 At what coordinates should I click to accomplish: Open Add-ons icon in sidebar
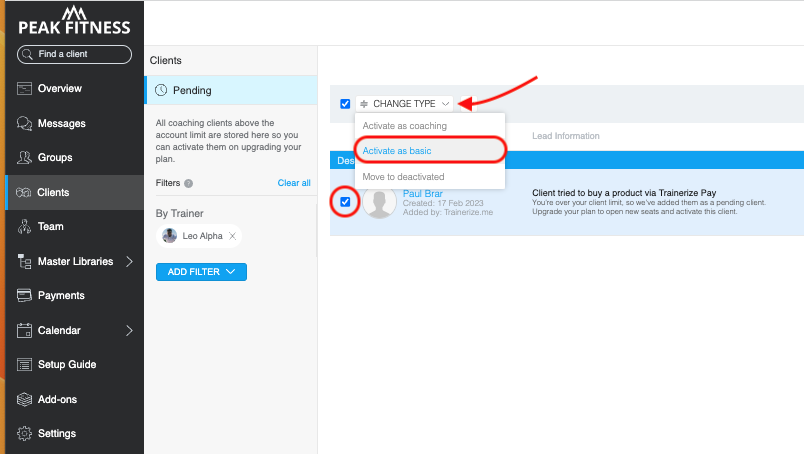tap(25, 400)
